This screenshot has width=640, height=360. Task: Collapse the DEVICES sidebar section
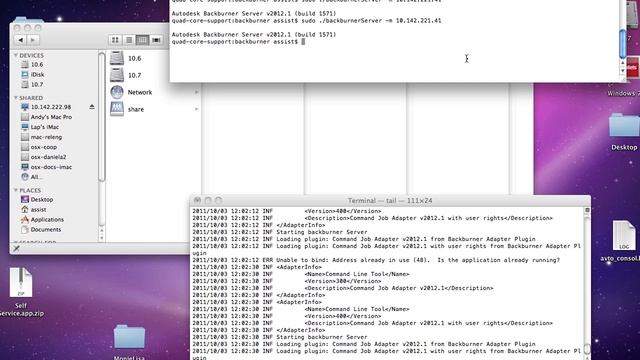pos(16,55)
